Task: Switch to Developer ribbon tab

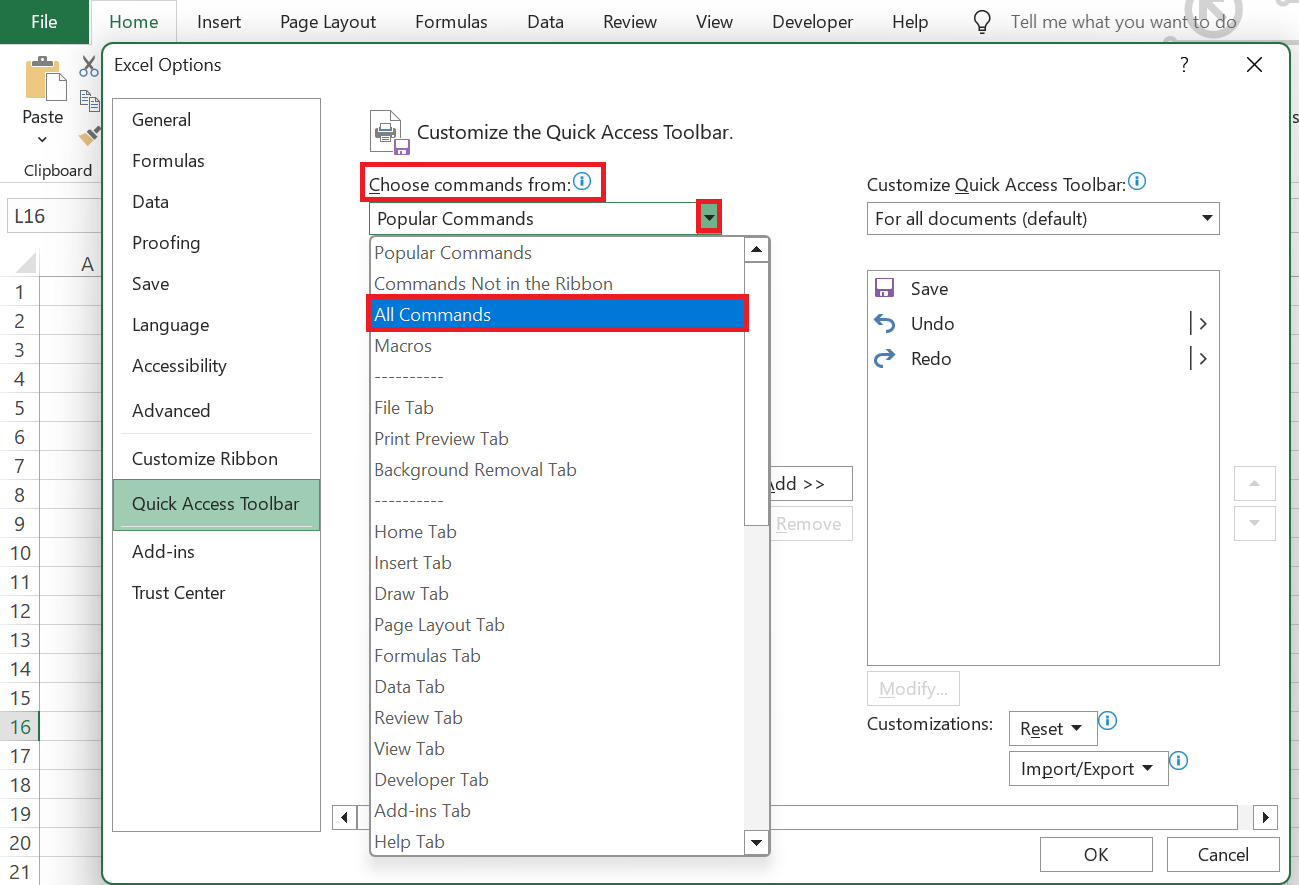Action: tap(813, 21)
